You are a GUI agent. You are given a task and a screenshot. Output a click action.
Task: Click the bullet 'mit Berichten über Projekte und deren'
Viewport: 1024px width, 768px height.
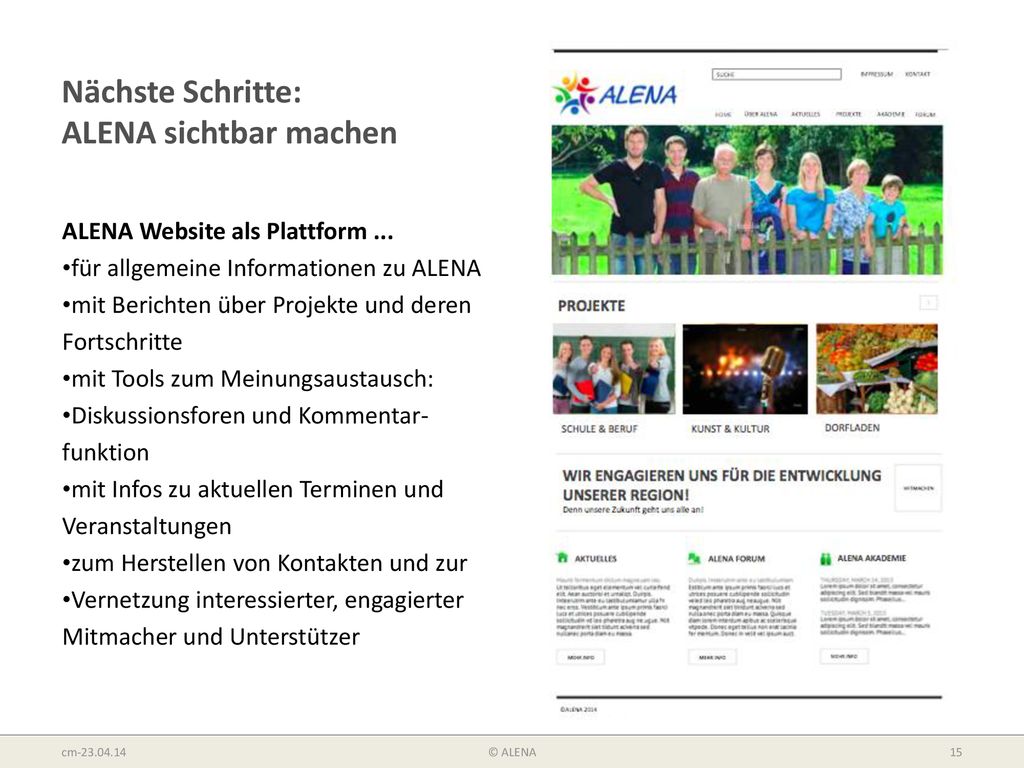point(266,305)
